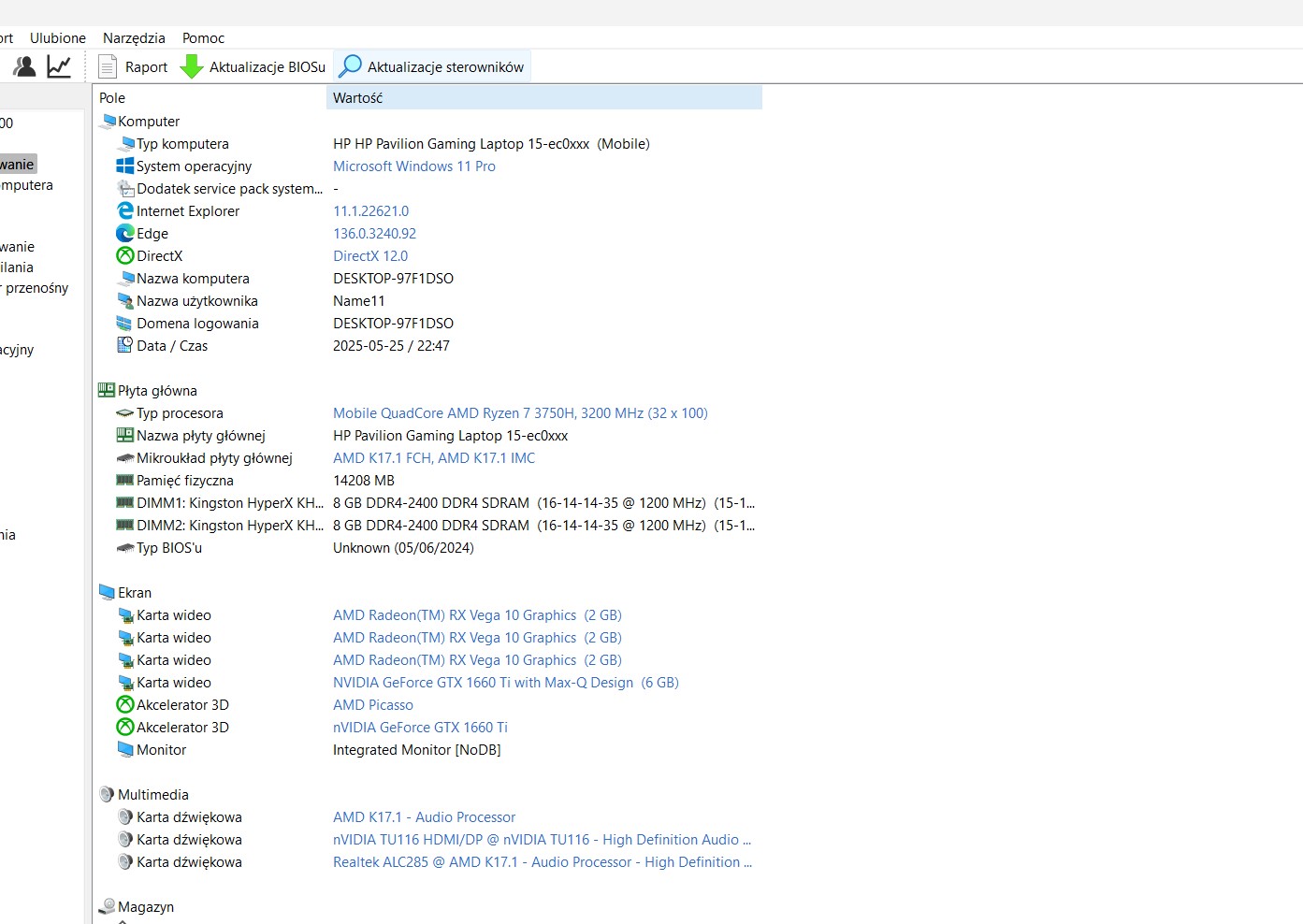Click the DirectX Xbox-style icon
The image size is (1303, 924).
click(125, 256)
